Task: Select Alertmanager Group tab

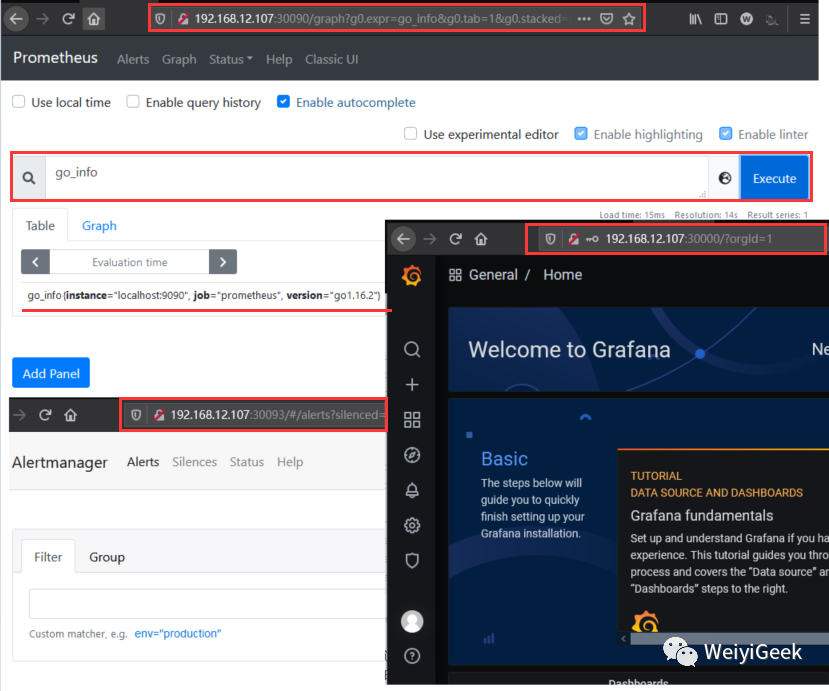Action: pos(107,557)
